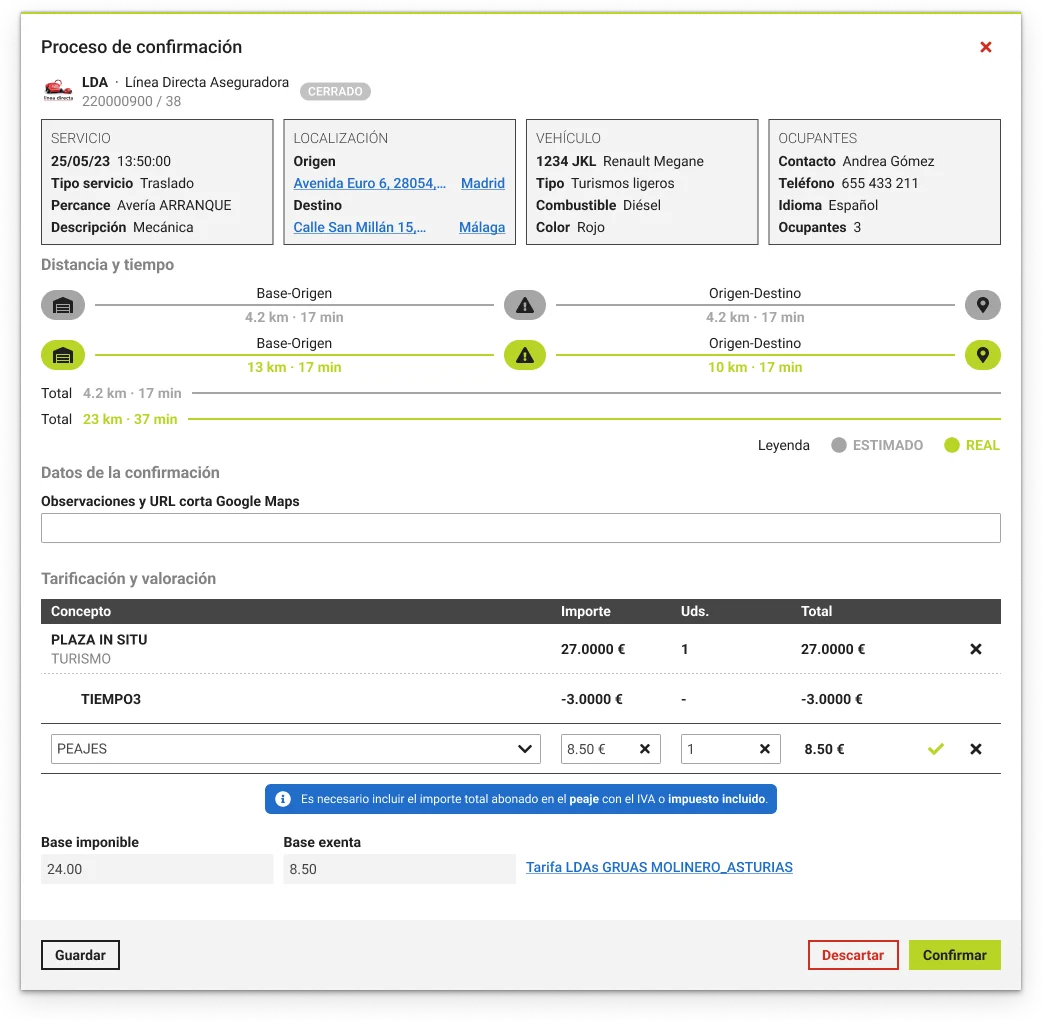Click the green real destination pin icon
Image resolution: width=1042 pixels, height=1020 pixels.
pyautogui.click(x=983, y=356)
